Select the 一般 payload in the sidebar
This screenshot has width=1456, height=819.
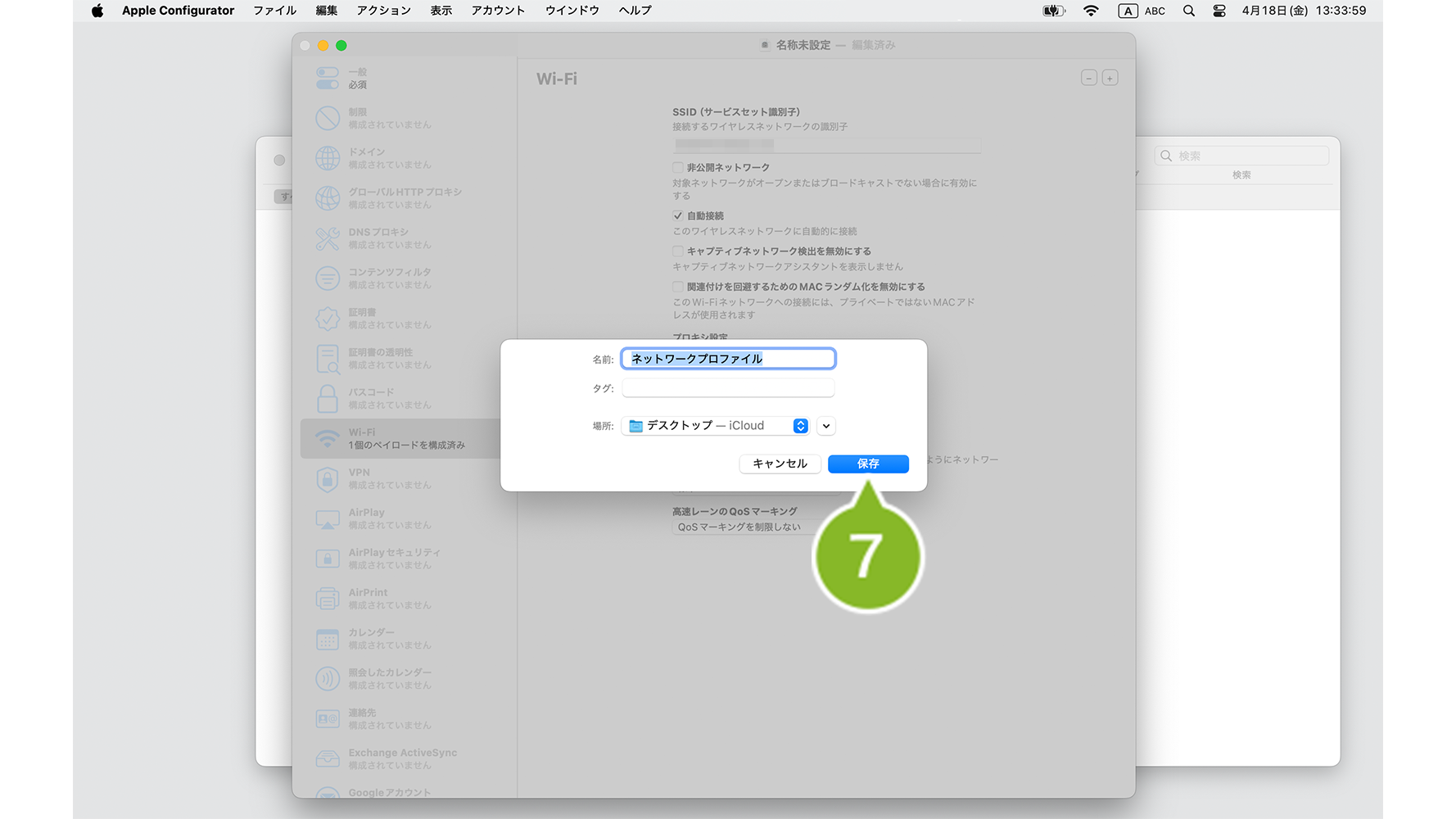[406, 78]
